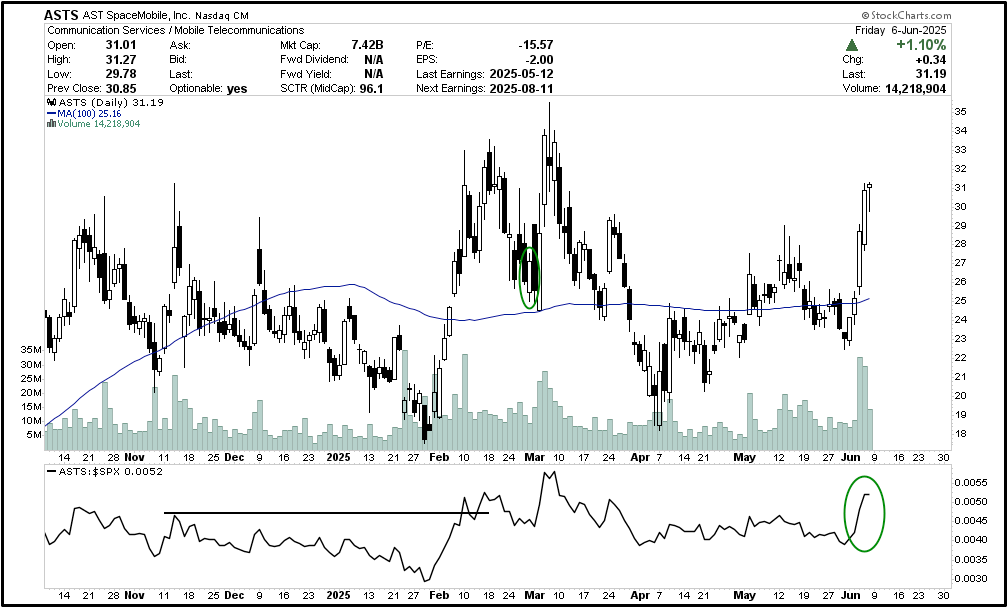Select the ASTS ticker symbol heading
1008x608 pixels.
click(61, 15)
